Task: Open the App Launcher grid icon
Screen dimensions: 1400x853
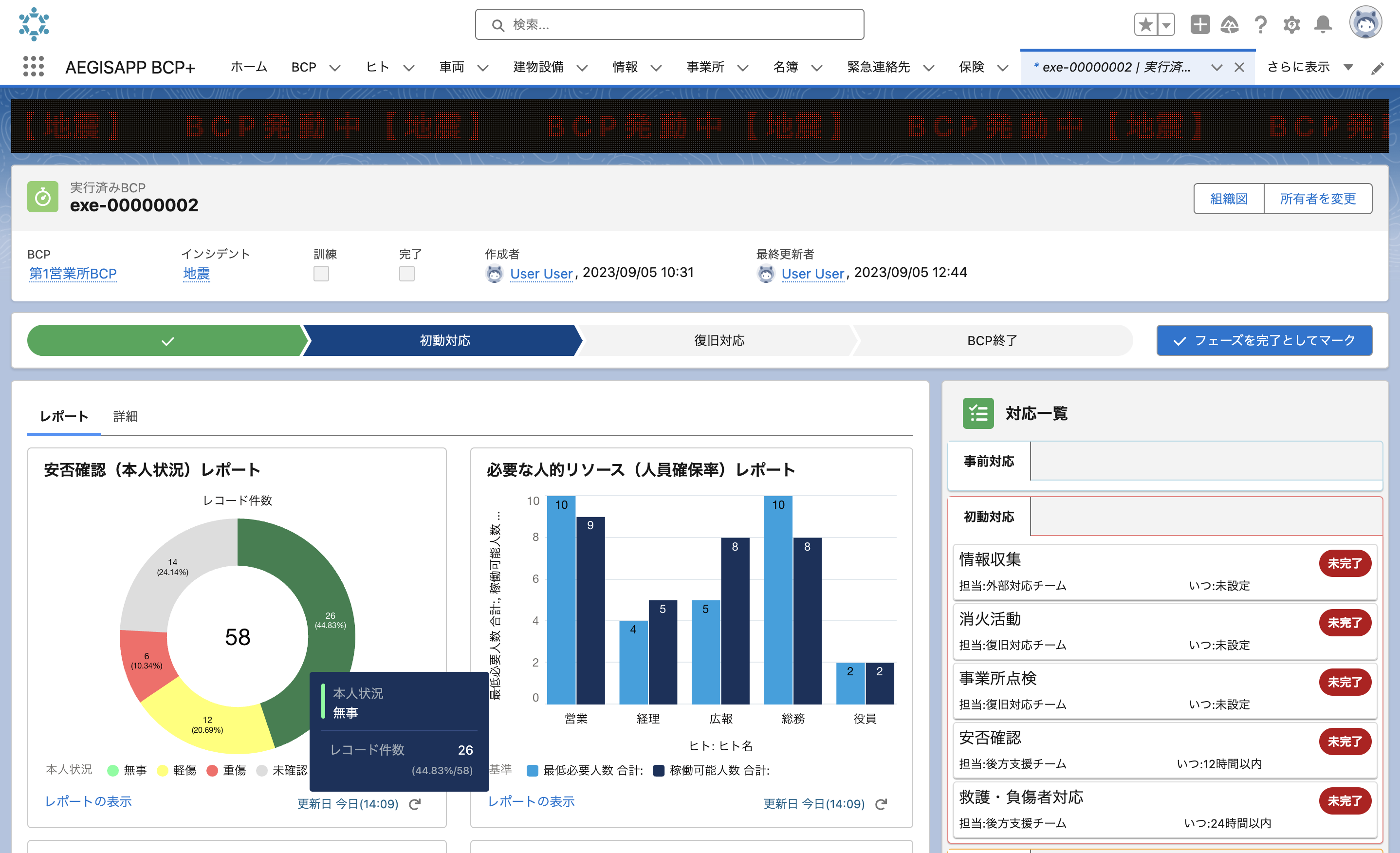Action: tap(33, 67)
